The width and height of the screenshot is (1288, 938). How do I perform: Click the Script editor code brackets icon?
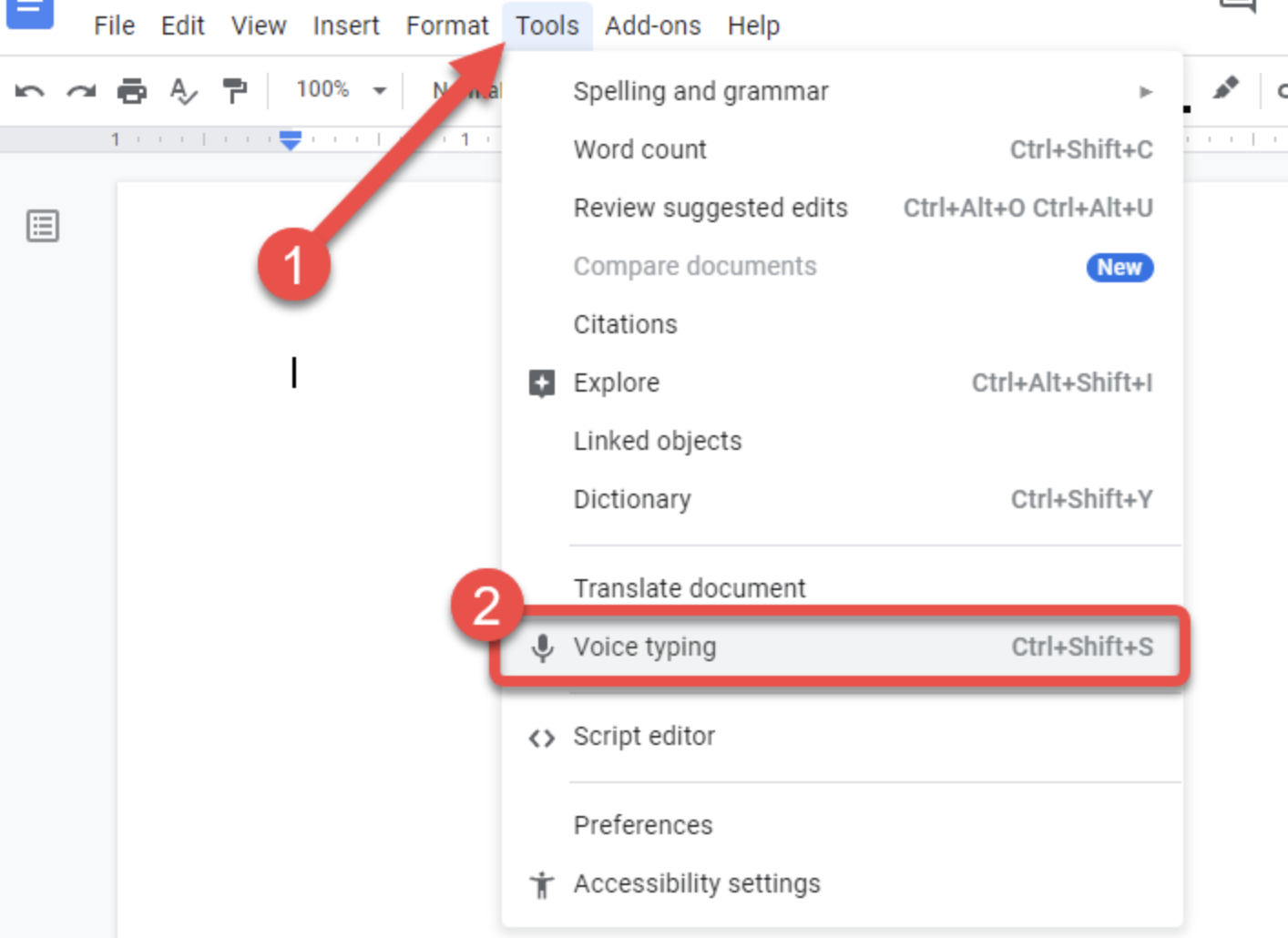(542, 738)
